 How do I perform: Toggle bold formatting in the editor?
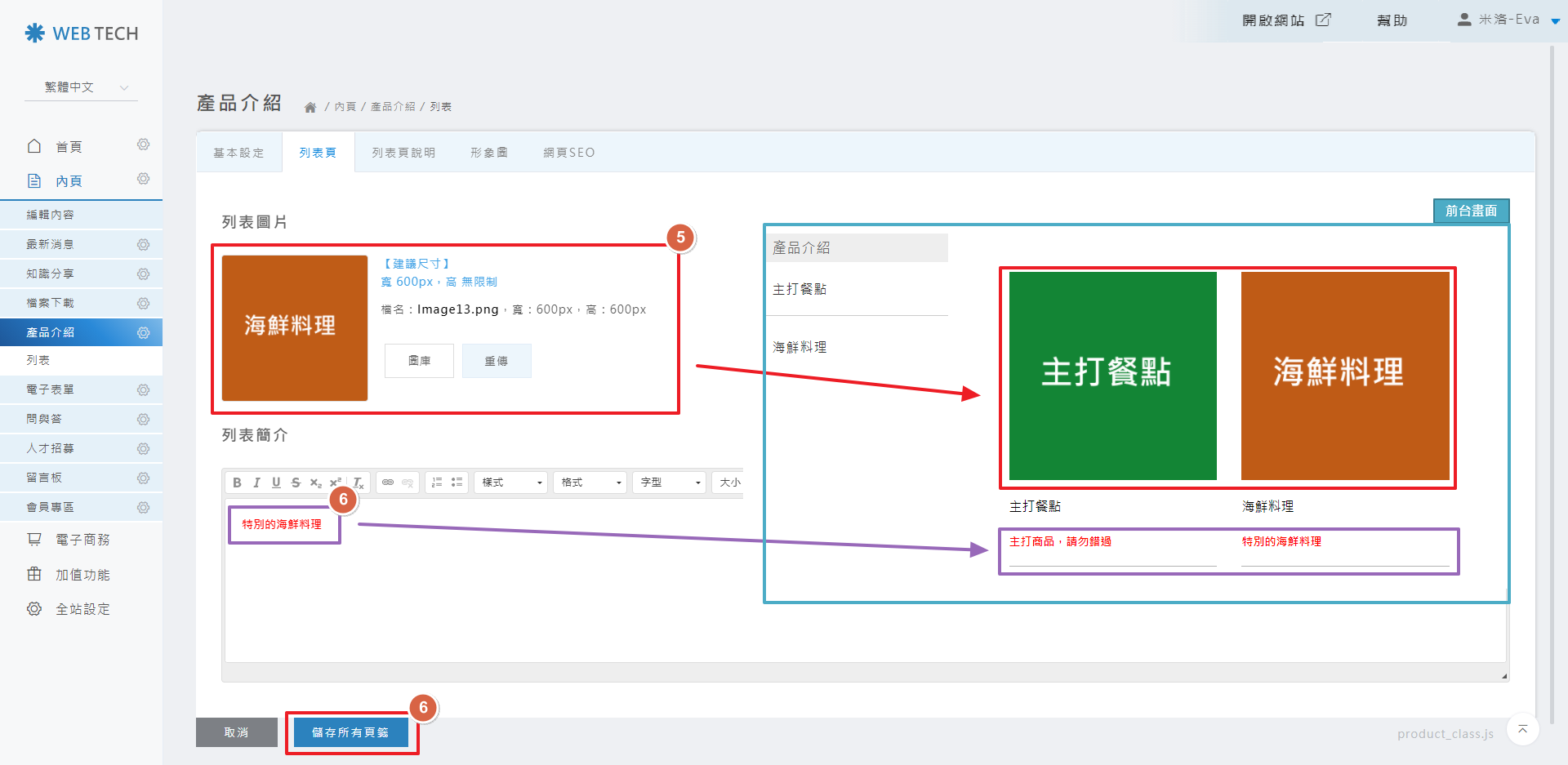pyautogui.click(x=237, y=483)
